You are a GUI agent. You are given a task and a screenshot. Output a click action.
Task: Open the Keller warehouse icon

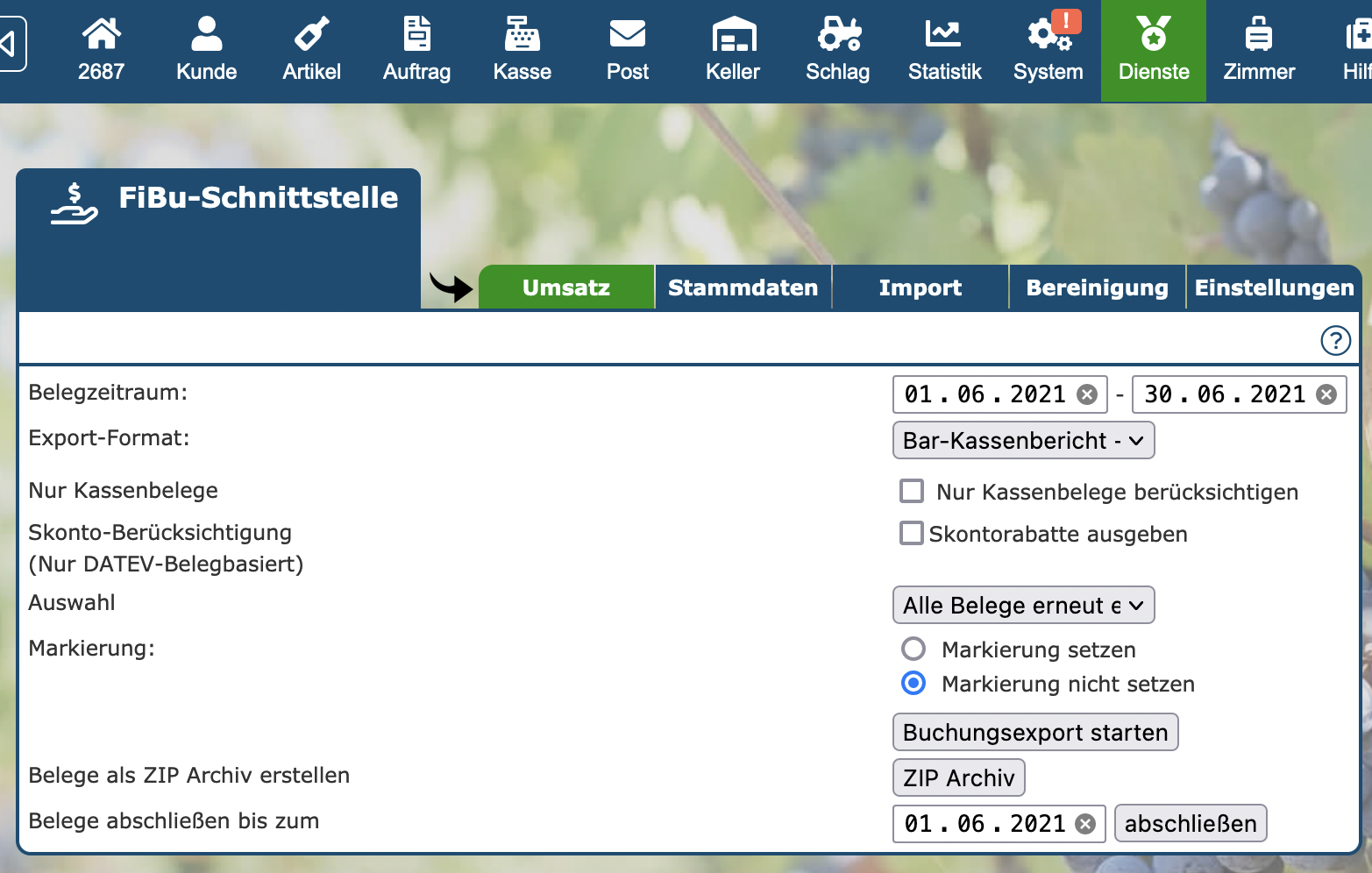733,35
